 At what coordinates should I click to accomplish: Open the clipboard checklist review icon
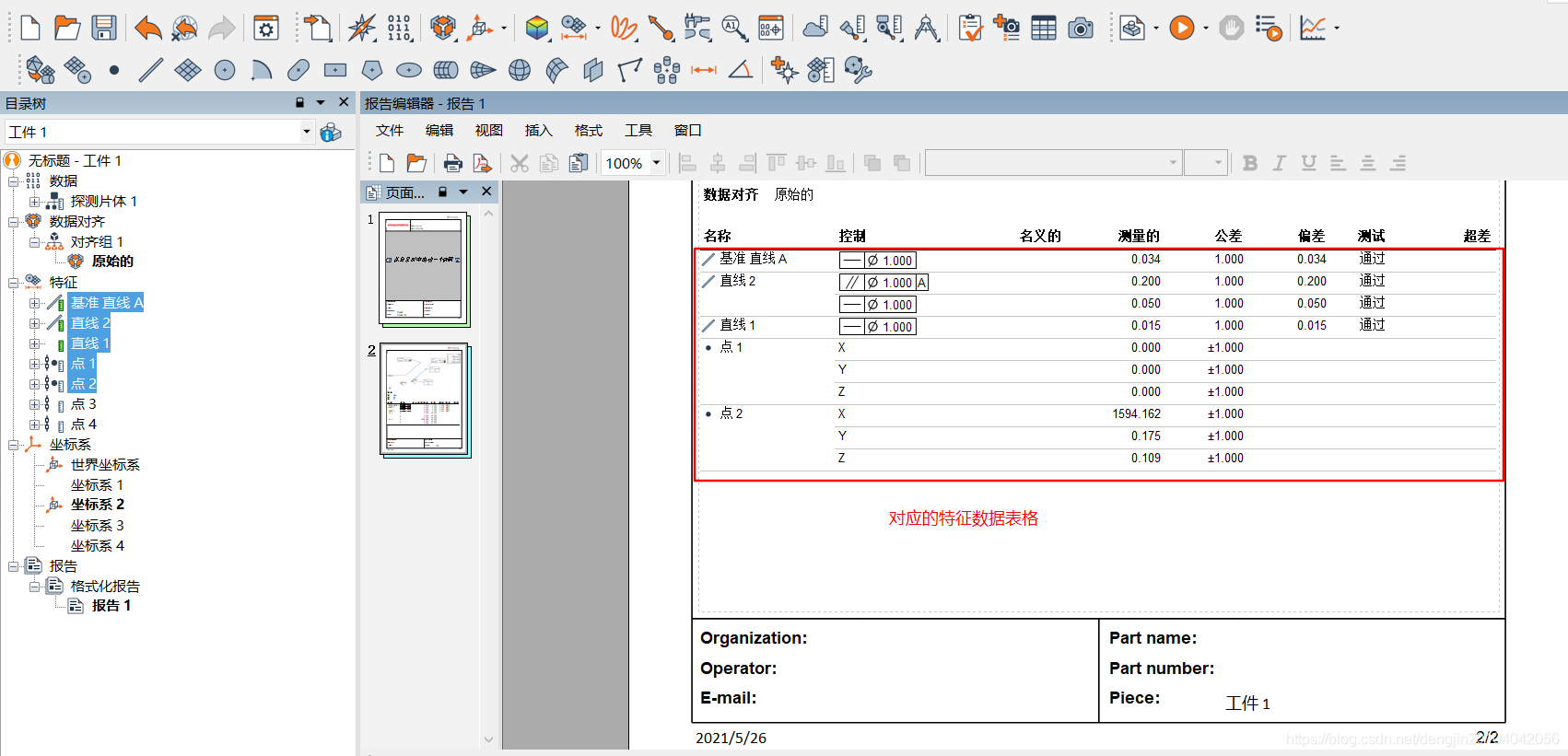(x=970, y=29)
